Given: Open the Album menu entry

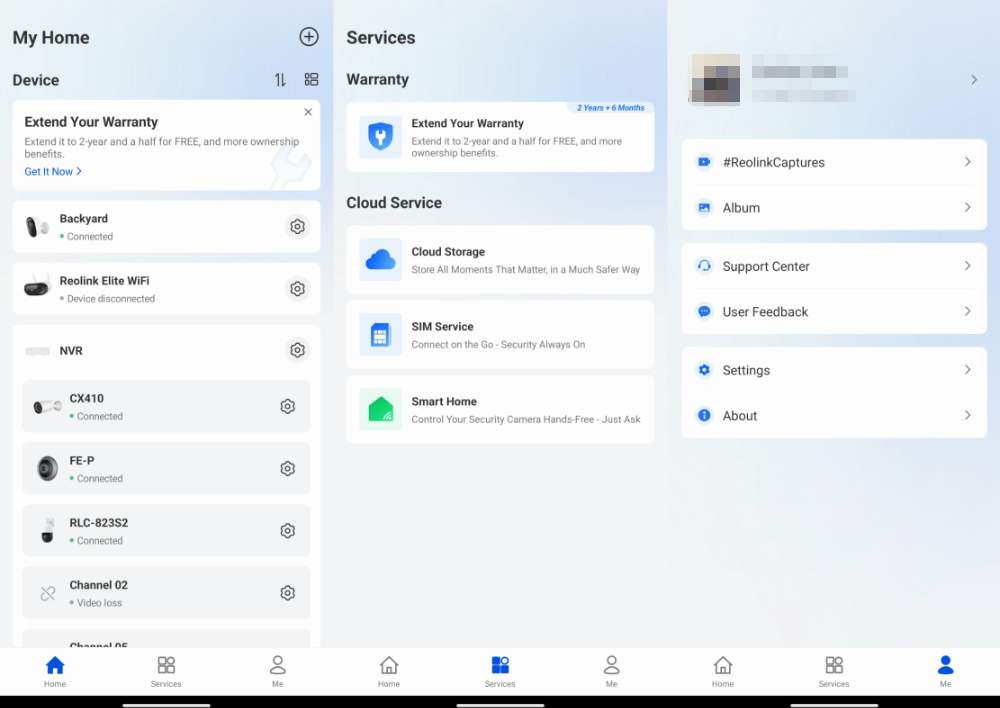Looking at the screenshot, I should pos(834,207).
